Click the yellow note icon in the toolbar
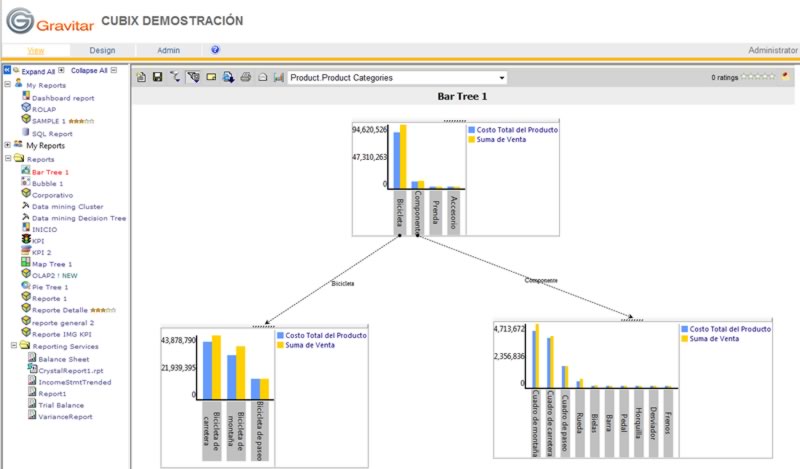This screenshot has height=469, width=800. click(x=211, y=77)
